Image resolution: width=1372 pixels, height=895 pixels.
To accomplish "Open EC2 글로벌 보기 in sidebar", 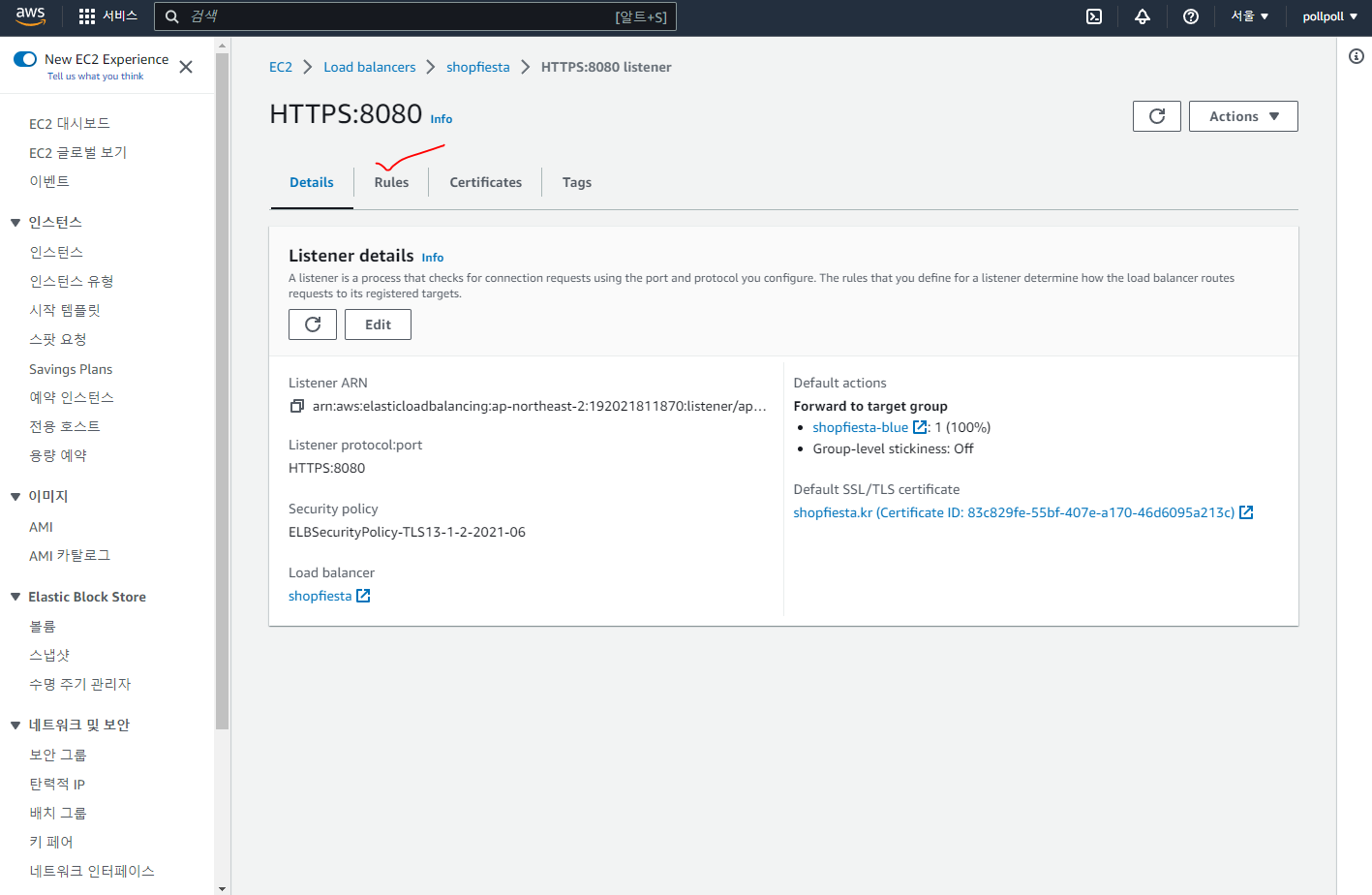I will 77,153.
